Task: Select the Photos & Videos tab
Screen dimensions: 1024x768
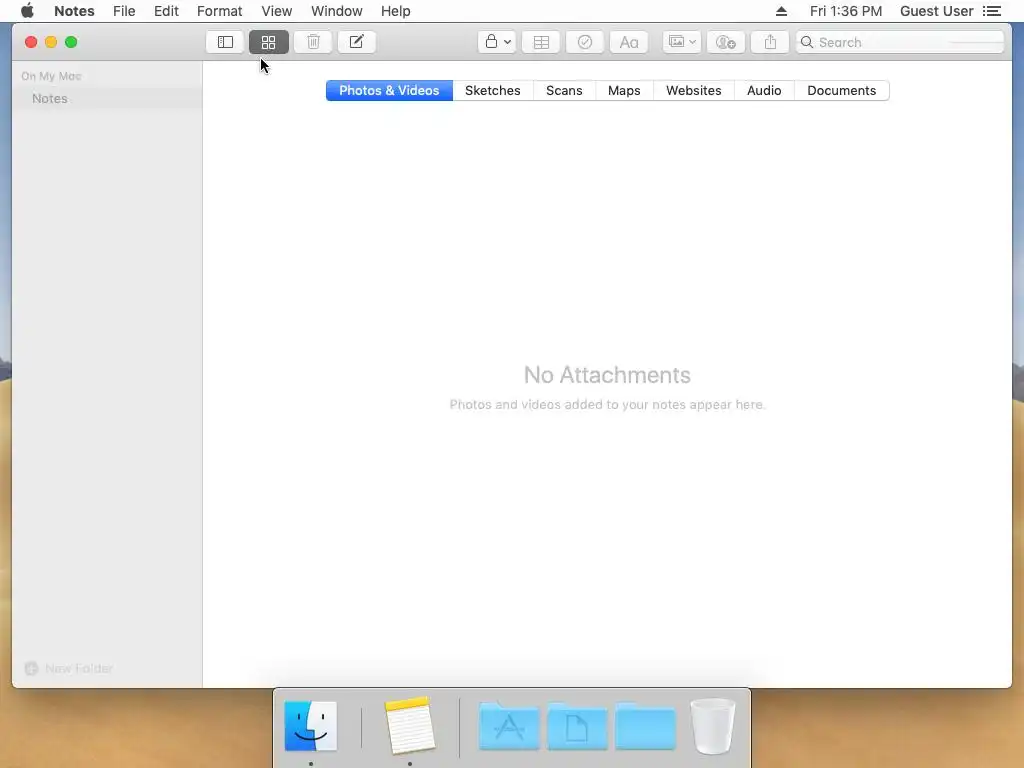Action: click(389, 91)
